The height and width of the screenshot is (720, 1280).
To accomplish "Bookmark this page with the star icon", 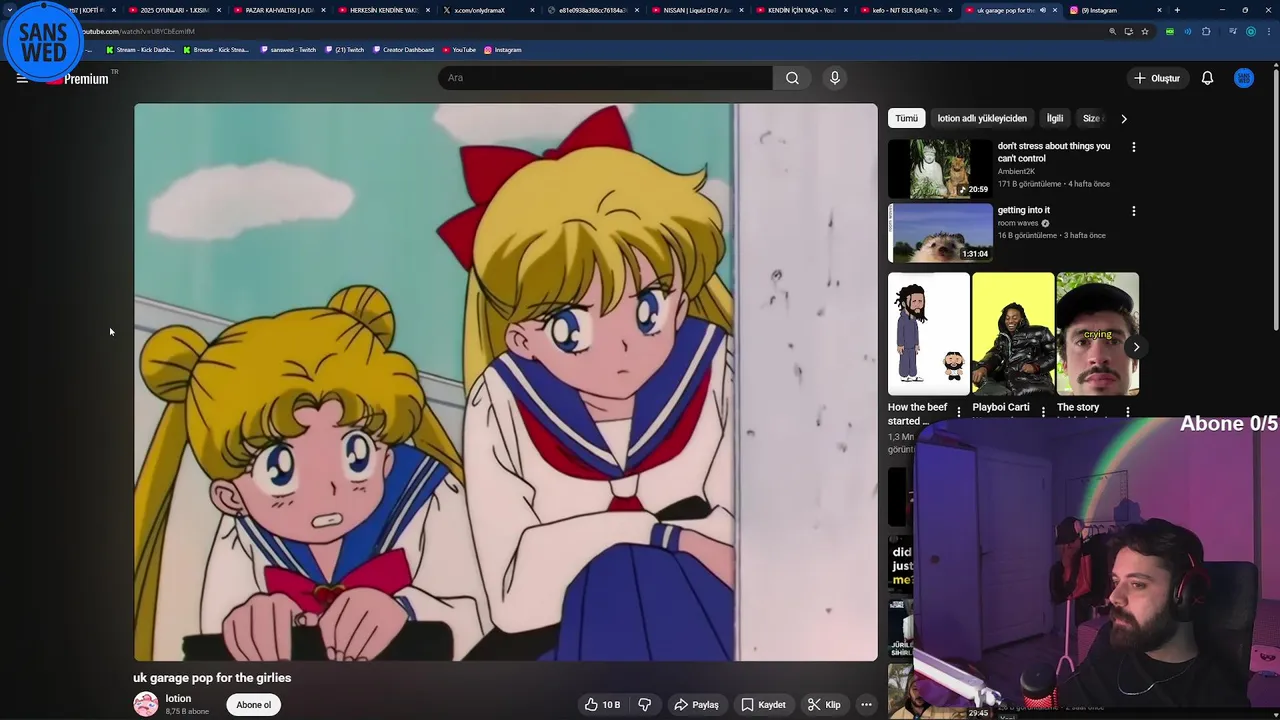I will pos(1145,32).
